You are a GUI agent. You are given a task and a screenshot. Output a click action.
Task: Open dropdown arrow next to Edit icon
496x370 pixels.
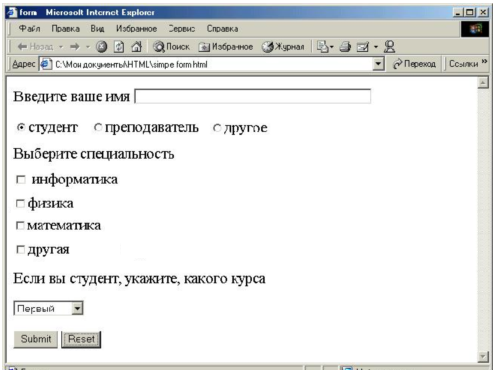pos(376,47)
